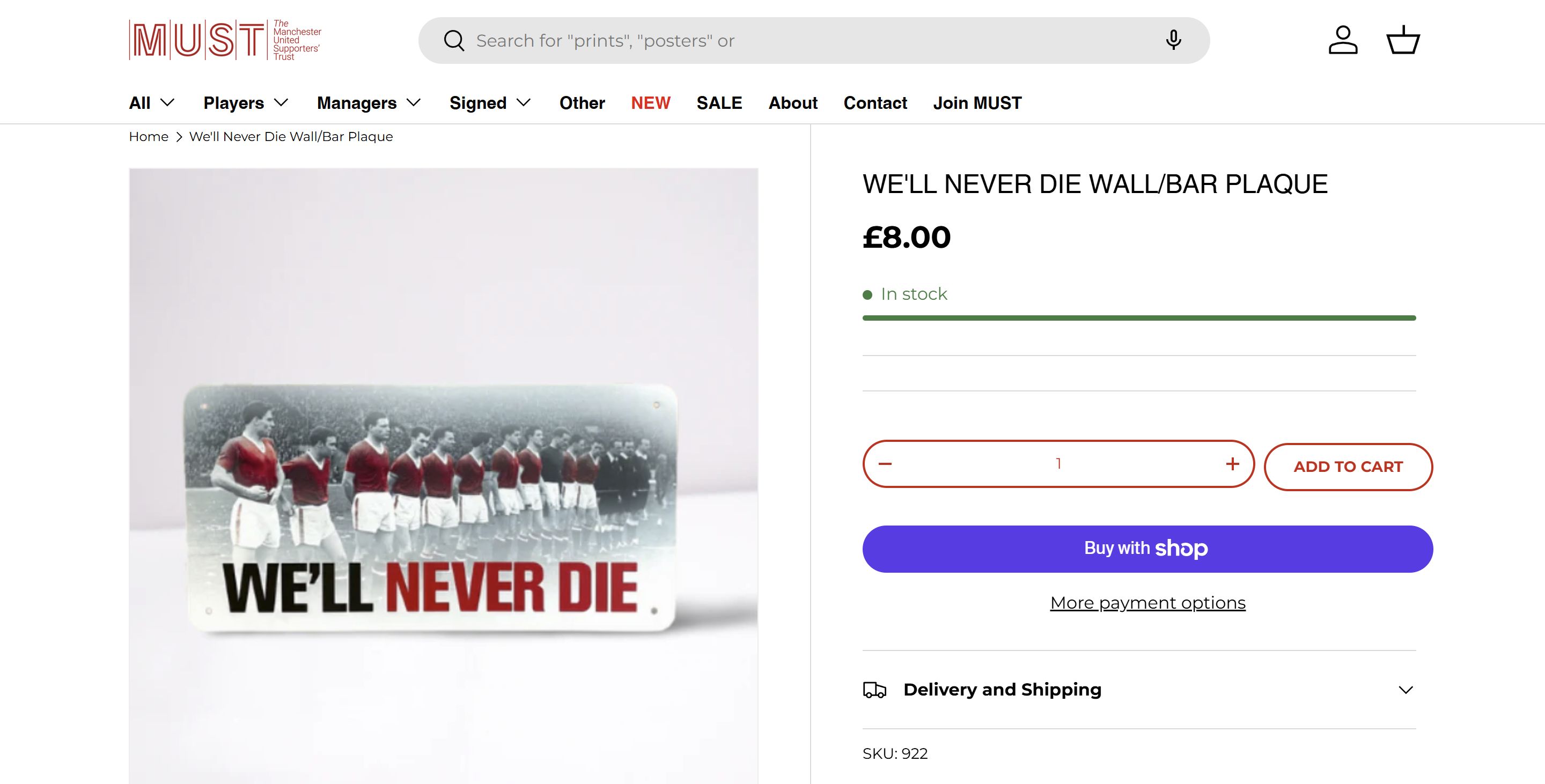
Task: Focus the product search field
Action: pyautogui.click(x=810, y=41)
